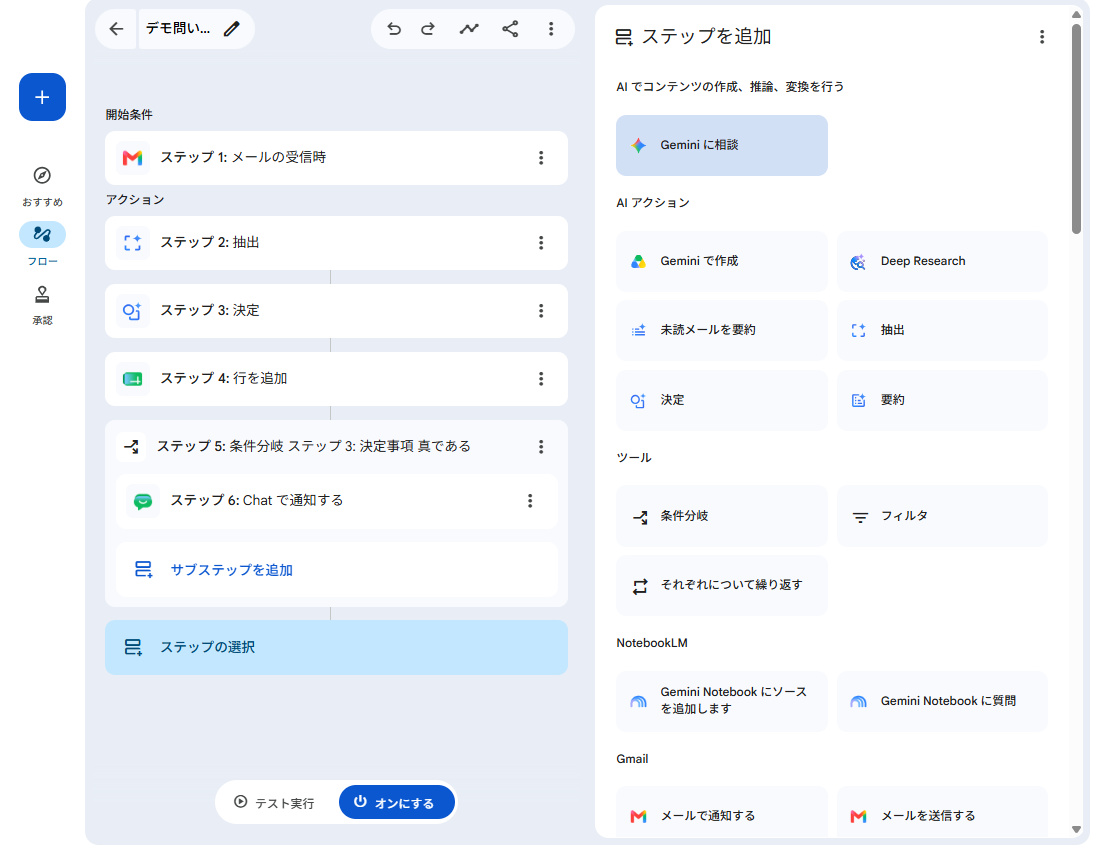1100x849 pixels.
Task: Select ステップ 2: 抽出 card
Action: (336, 243)
